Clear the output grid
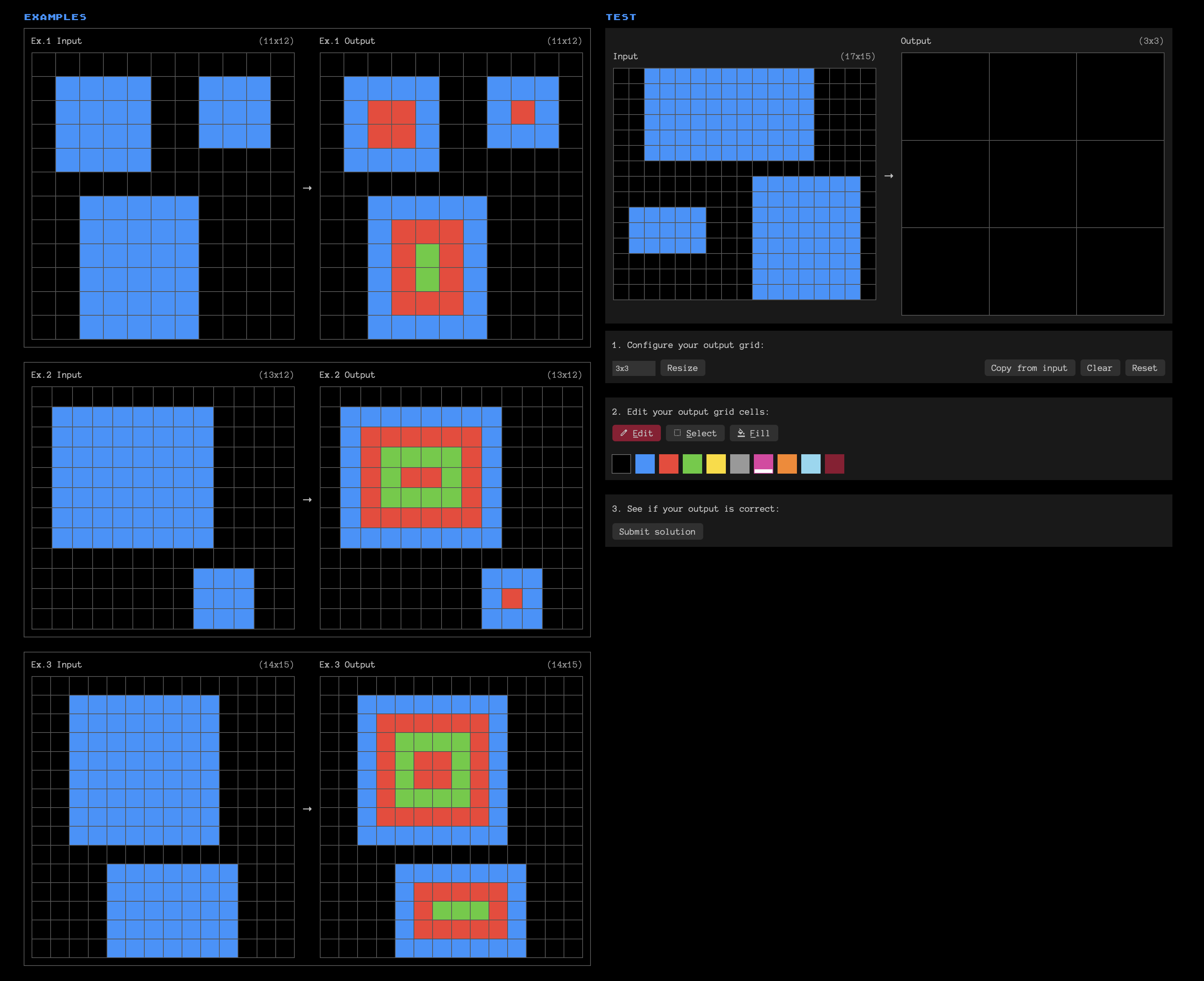Screen dimensions: 1204x981 coord(1099,368)
